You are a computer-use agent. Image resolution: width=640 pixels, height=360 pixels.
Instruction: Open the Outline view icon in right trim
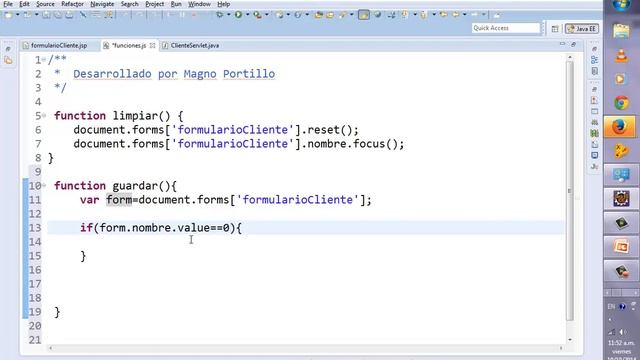point(594,60)
